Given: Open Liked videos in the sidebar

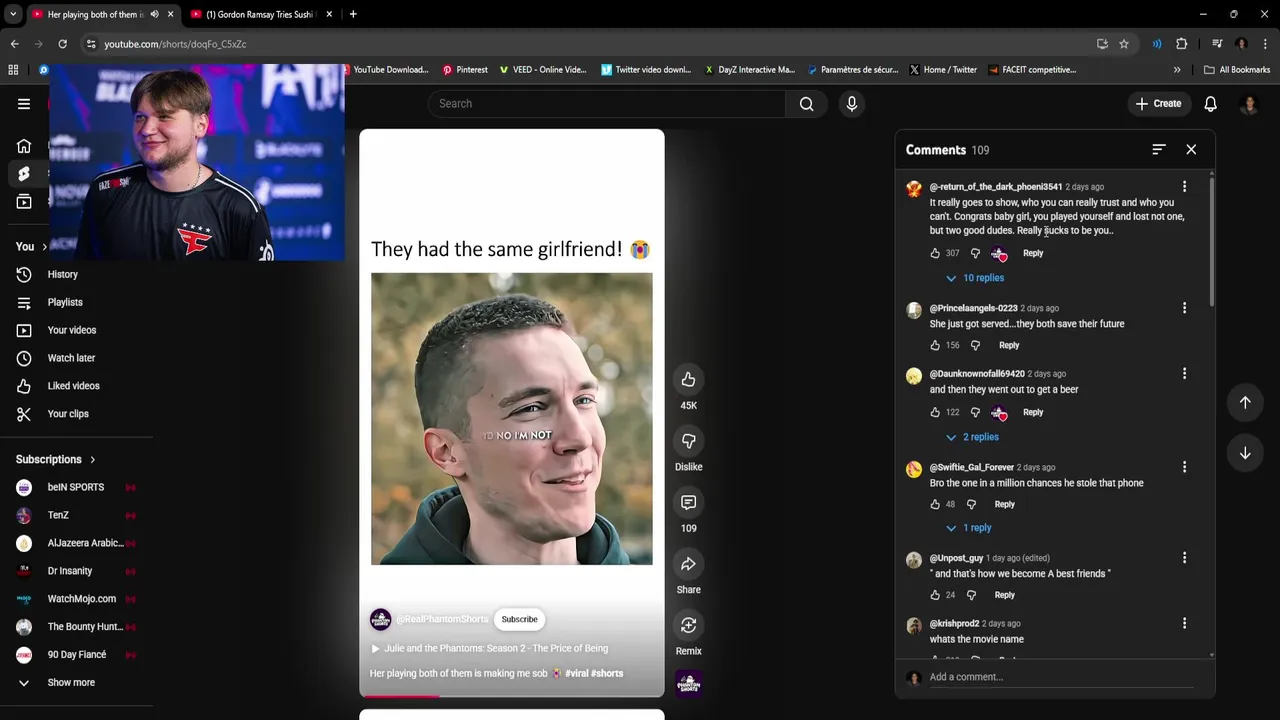Looking at the screenshot, I should 73,386.
